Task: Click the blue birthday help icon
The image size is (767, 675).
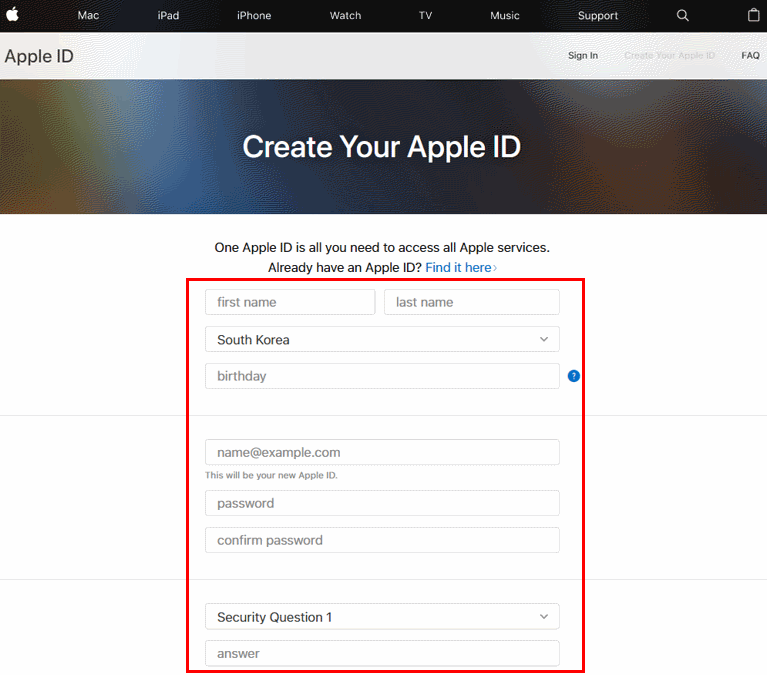Action: tap(574, 376)
